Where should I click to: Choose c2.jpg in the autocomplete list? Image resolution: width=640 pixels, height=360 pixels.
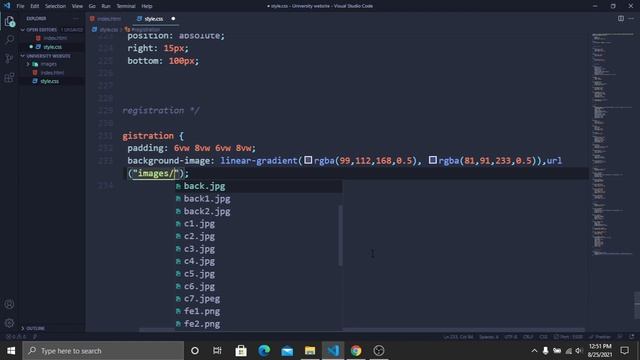pyautogui.click(x=259, y=236)
